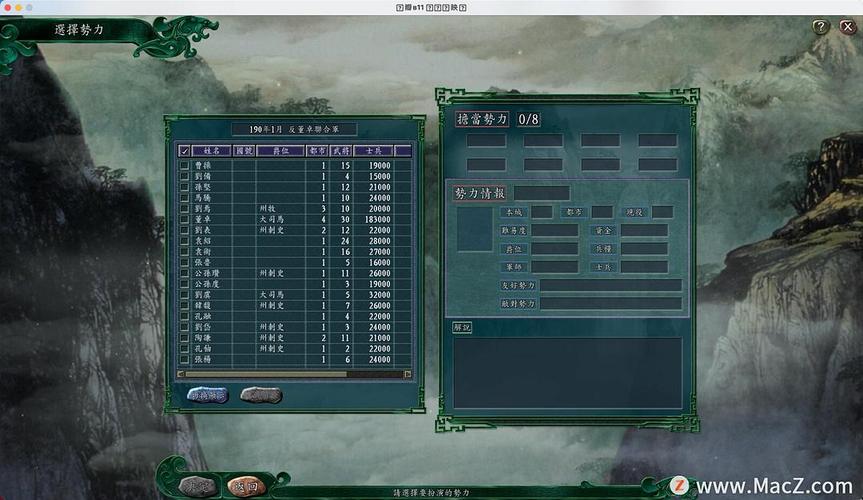Click the 返回 (return) button
The height and width of the screenshot is (500, 863).
[246, 486]
